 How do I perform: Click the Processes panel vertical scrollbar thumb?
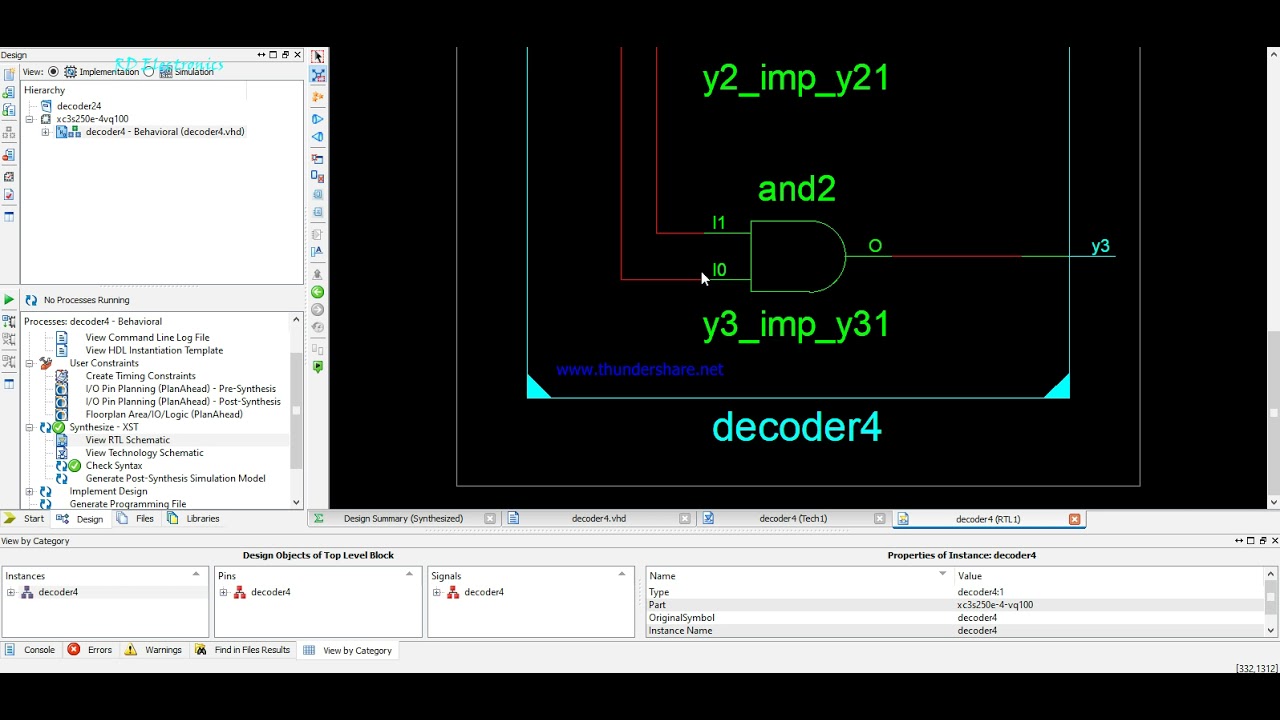point(296,411)
